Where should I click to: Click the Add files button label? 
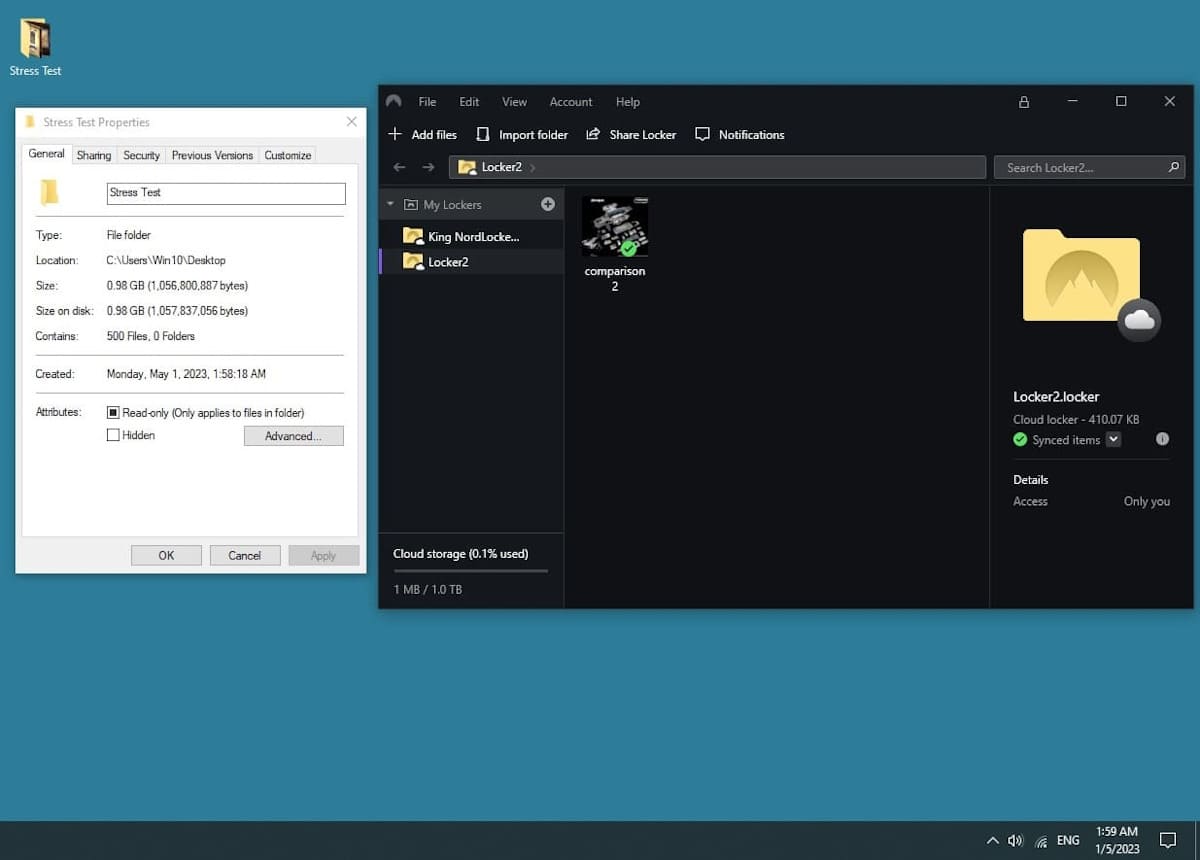point(434,135)
